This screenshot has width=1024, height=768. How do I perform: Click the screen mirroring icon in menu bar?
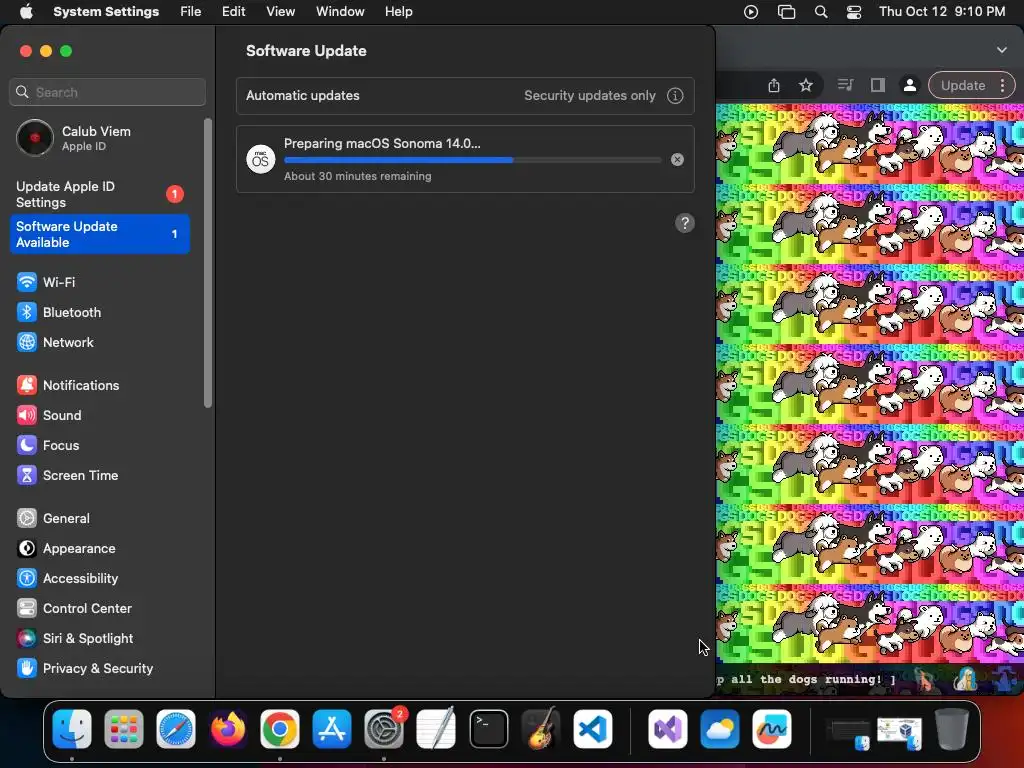point(786,12)
